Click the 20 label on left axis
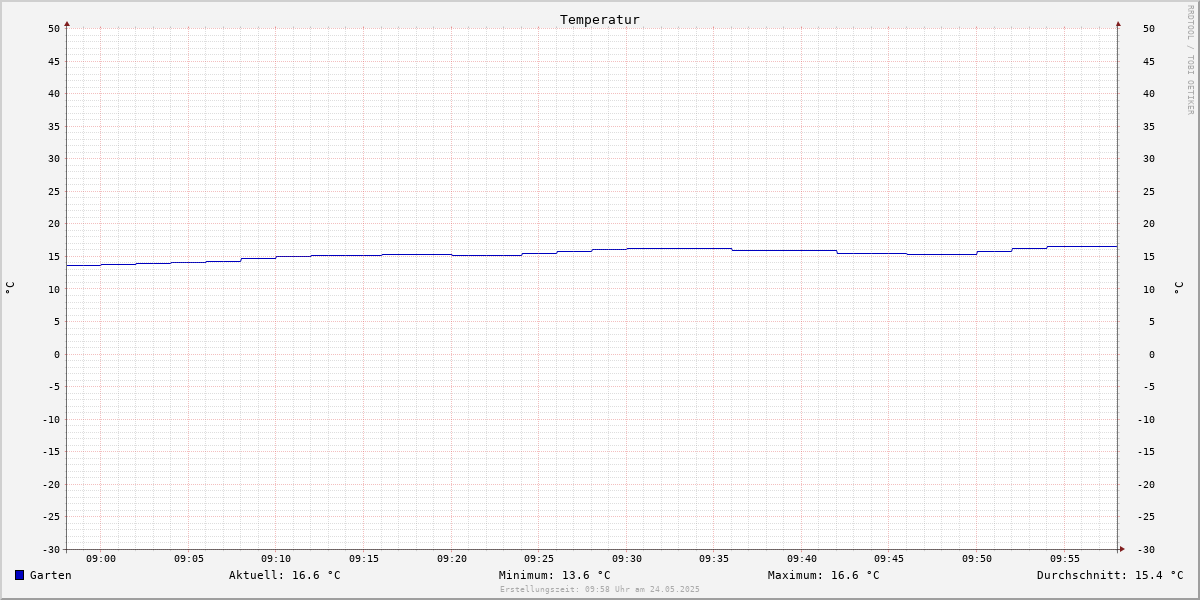This screenshot has height=600, width=1200. coord(54,224)
